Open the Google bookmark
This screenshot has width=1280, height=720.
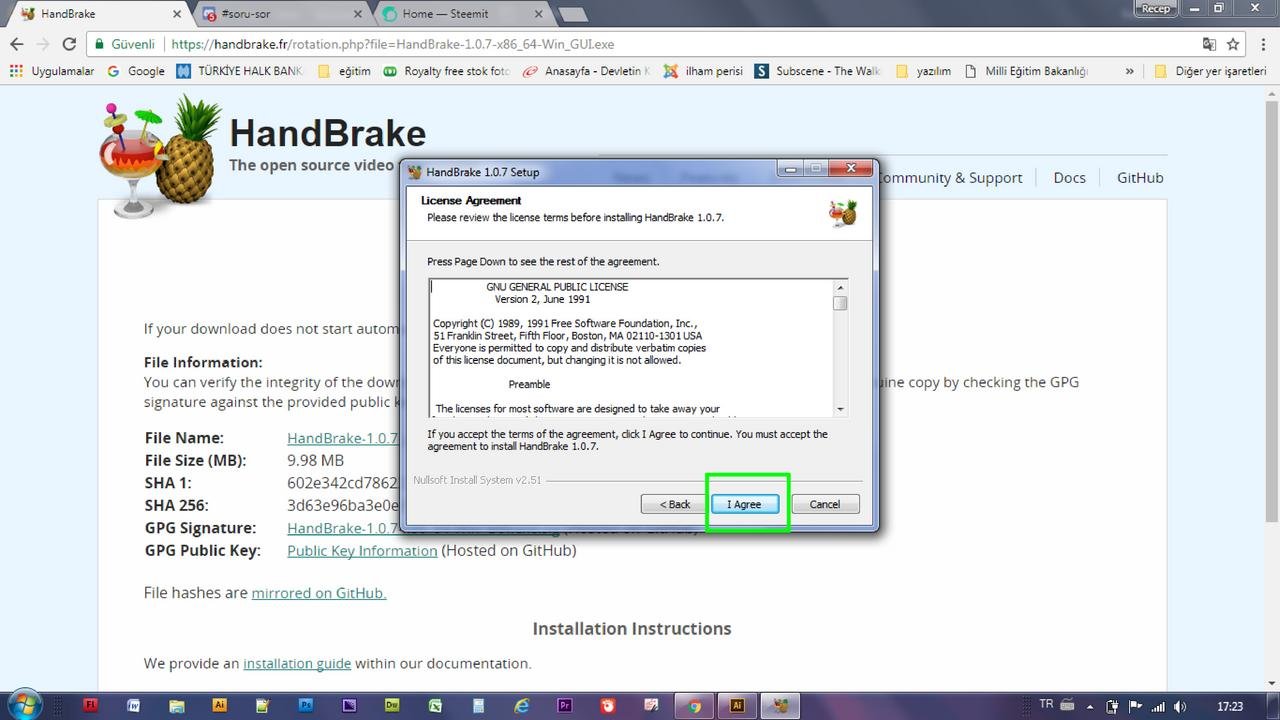point(136,71)
